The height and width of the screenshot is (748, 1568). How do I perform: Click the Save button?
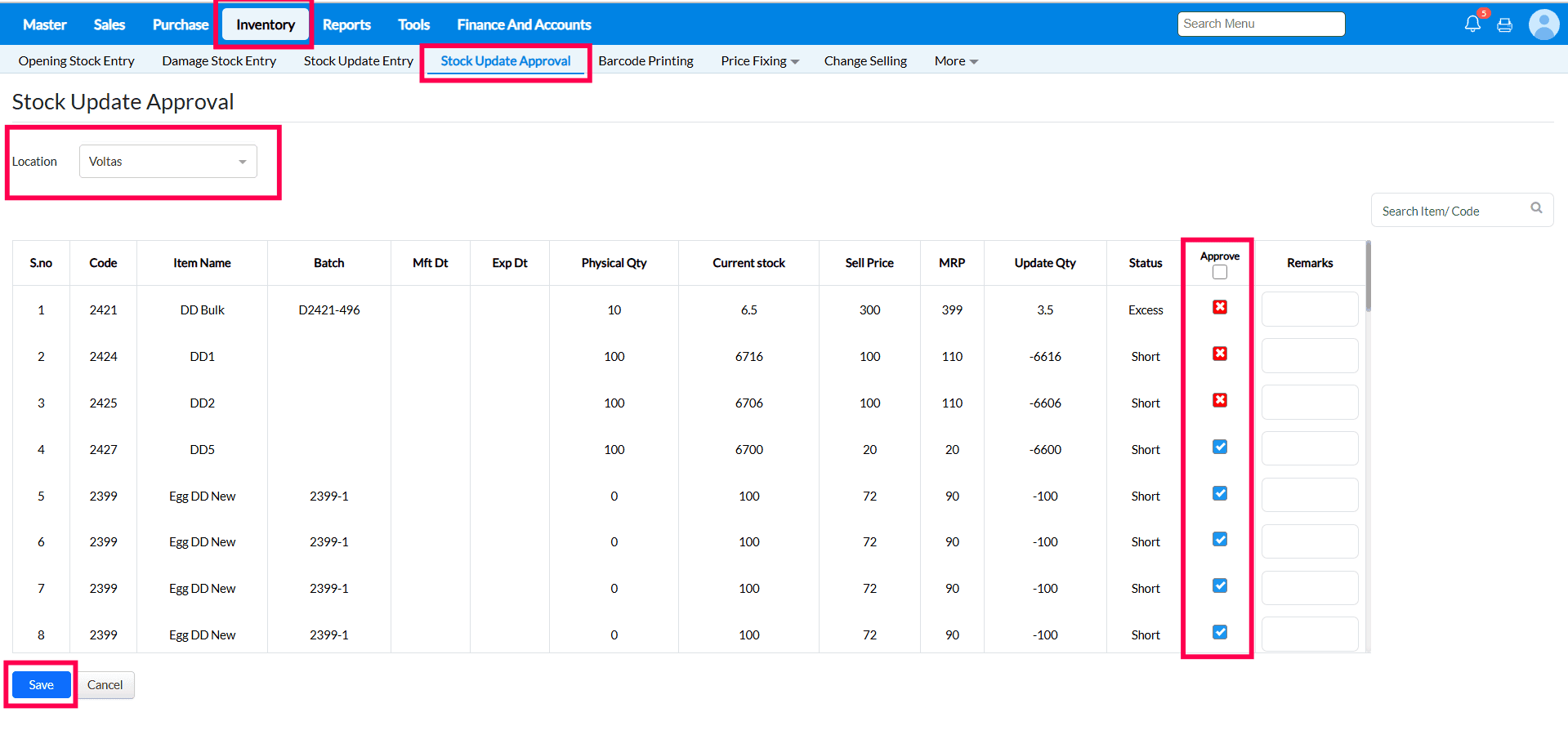coord(41,685)
